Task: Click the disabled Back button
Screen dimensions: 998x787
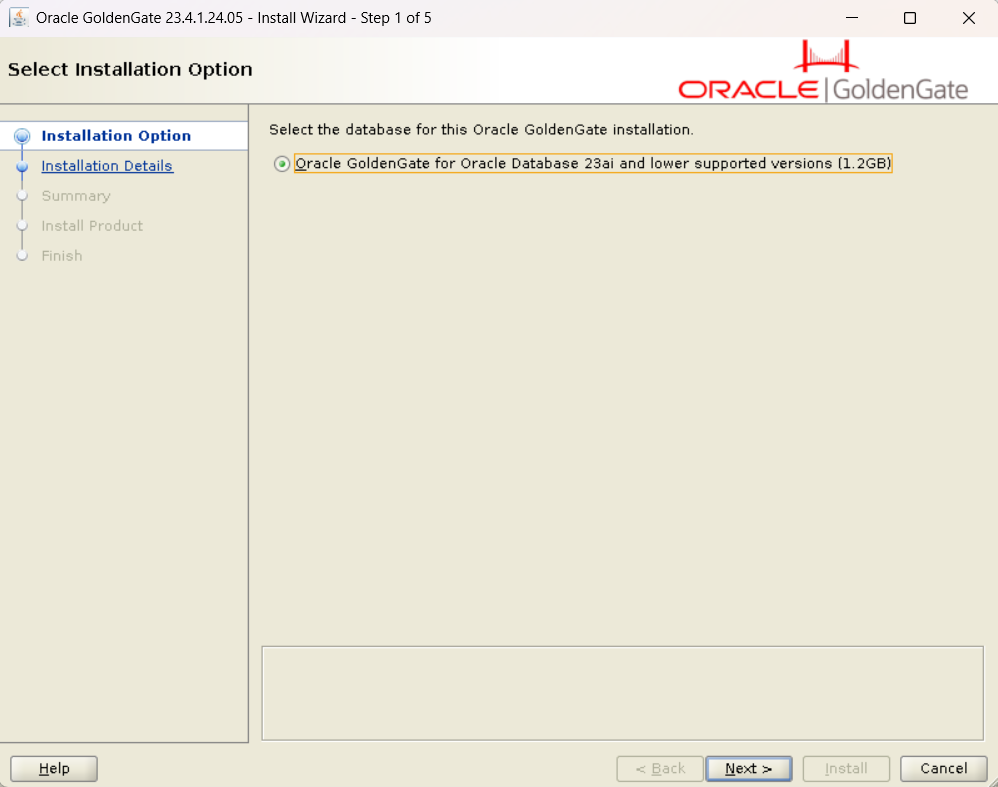Action: (x=660, y=768)
